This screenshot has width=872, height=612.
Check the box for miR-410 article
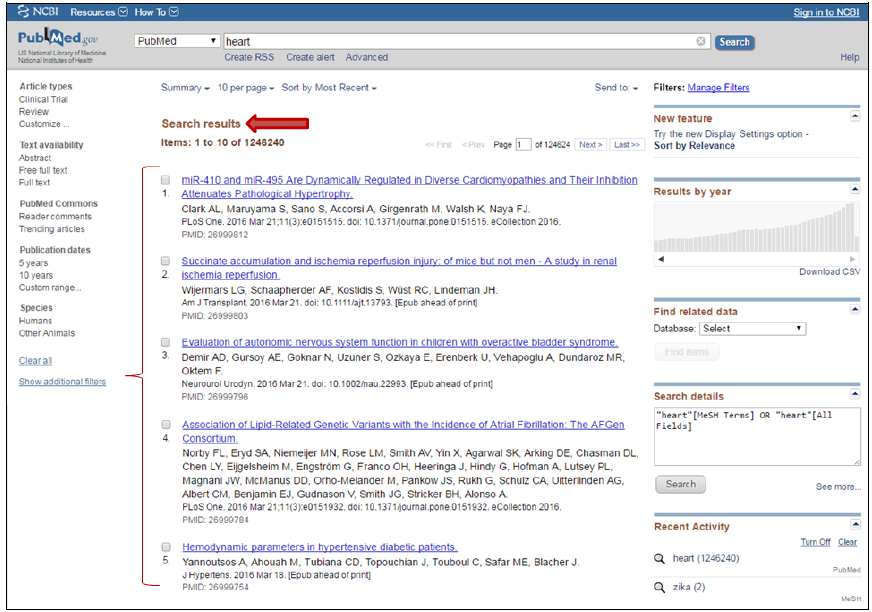pyautogui.click(x=166, y=180)
